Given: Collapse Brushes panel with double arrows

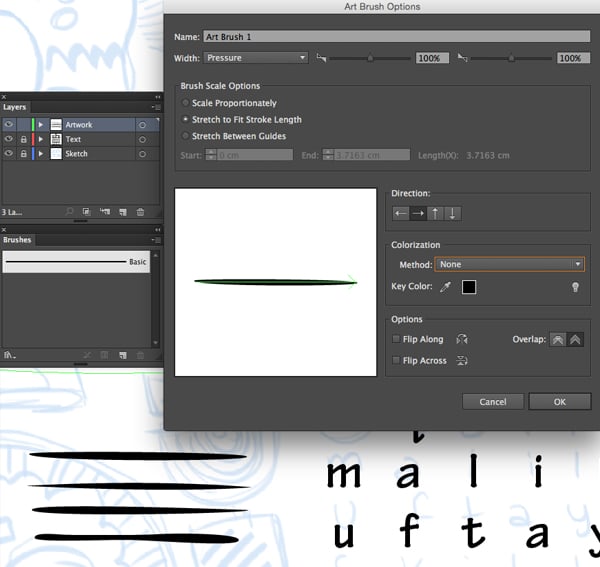Looking at the screenshot, I should click(158, 230).
